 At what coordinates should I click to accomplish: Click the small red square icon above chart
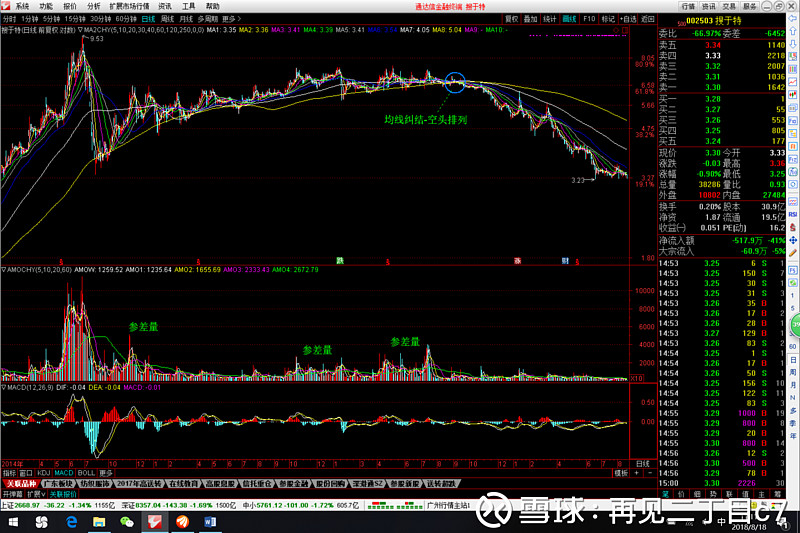[x=625, y=30]
